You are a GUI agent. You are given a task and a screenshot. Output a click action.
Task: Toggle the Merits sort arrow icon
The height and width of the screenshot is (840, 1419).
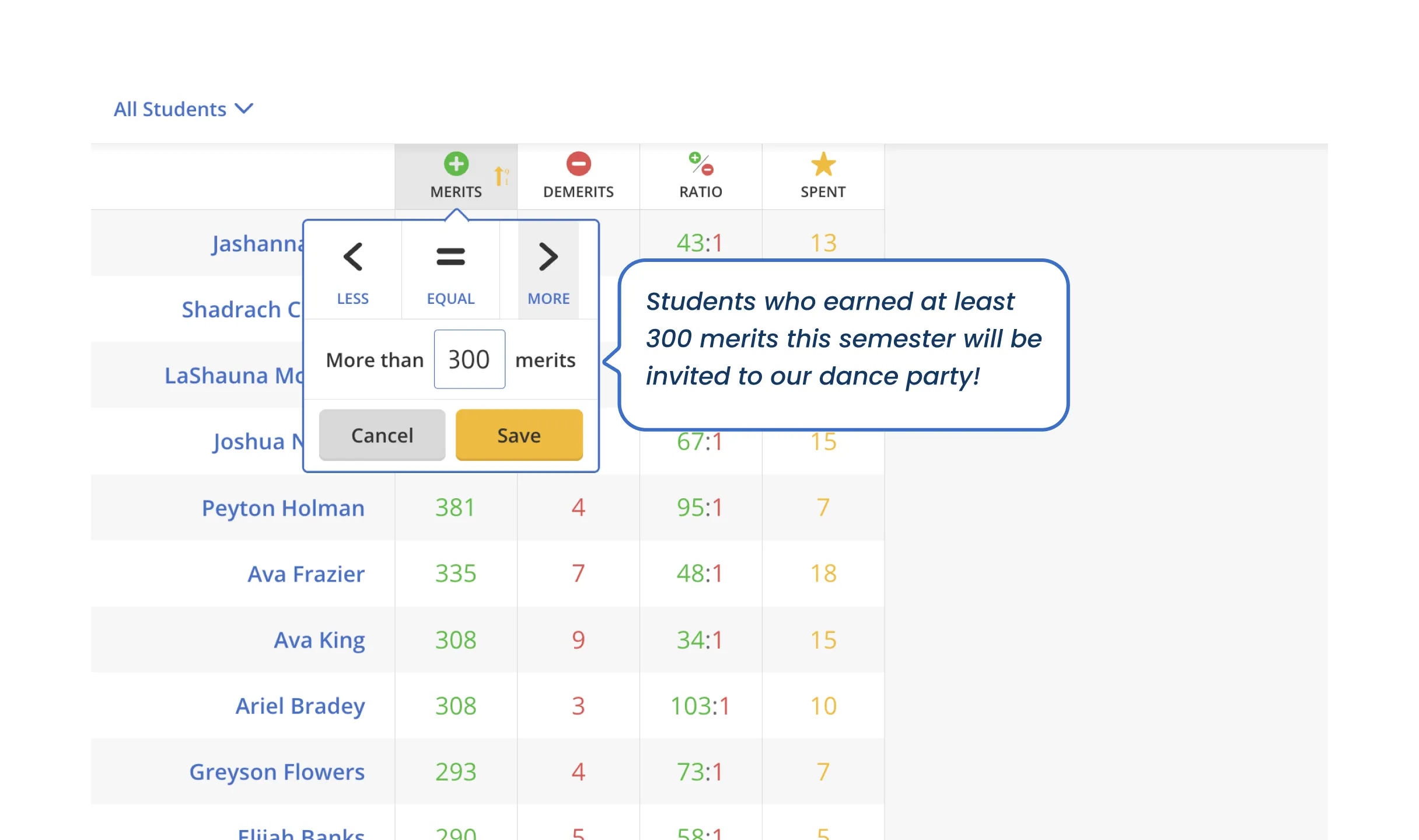(x=501, y=176)
